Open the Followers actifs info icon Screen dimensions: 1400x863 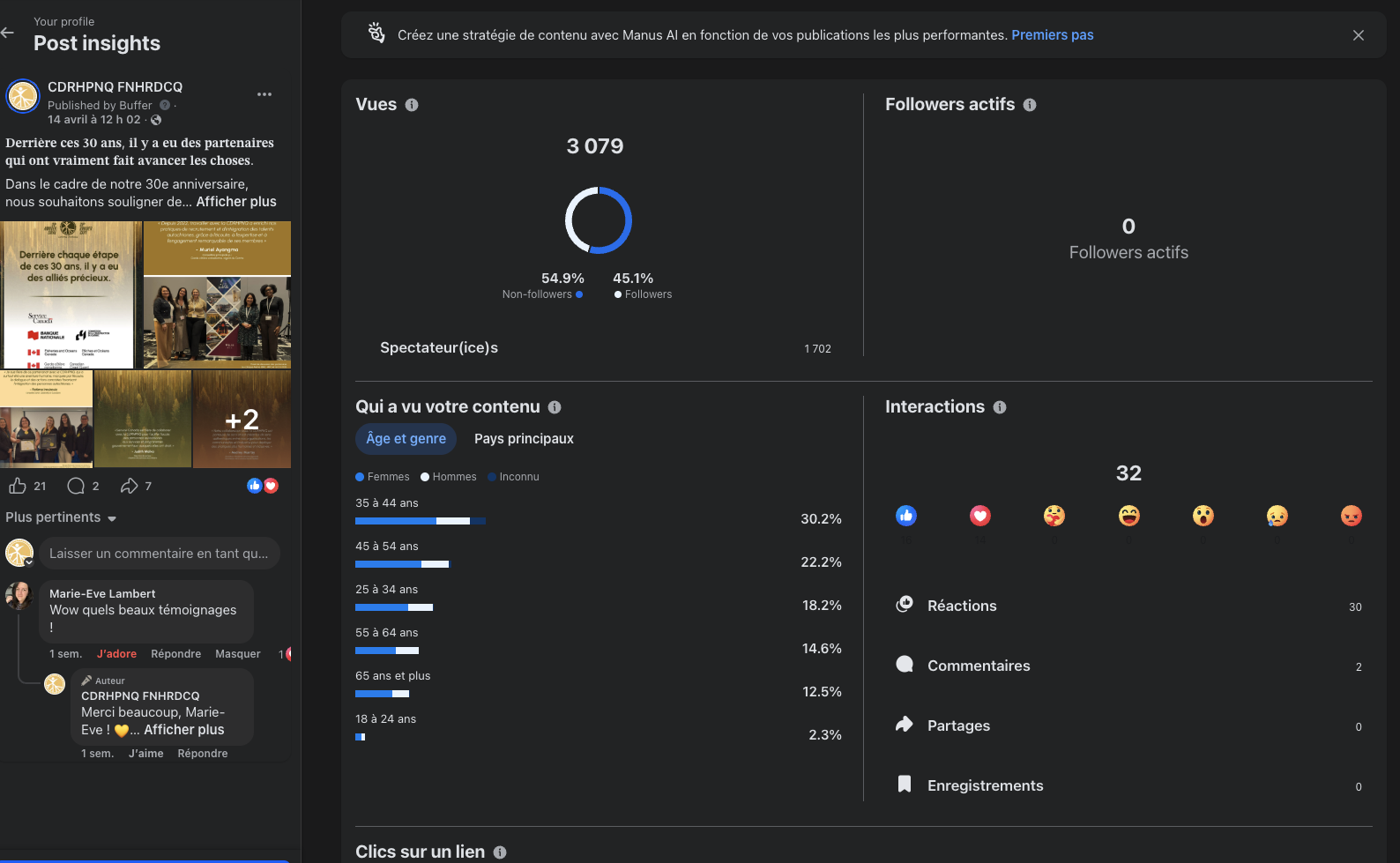(x=1030, y=105)
